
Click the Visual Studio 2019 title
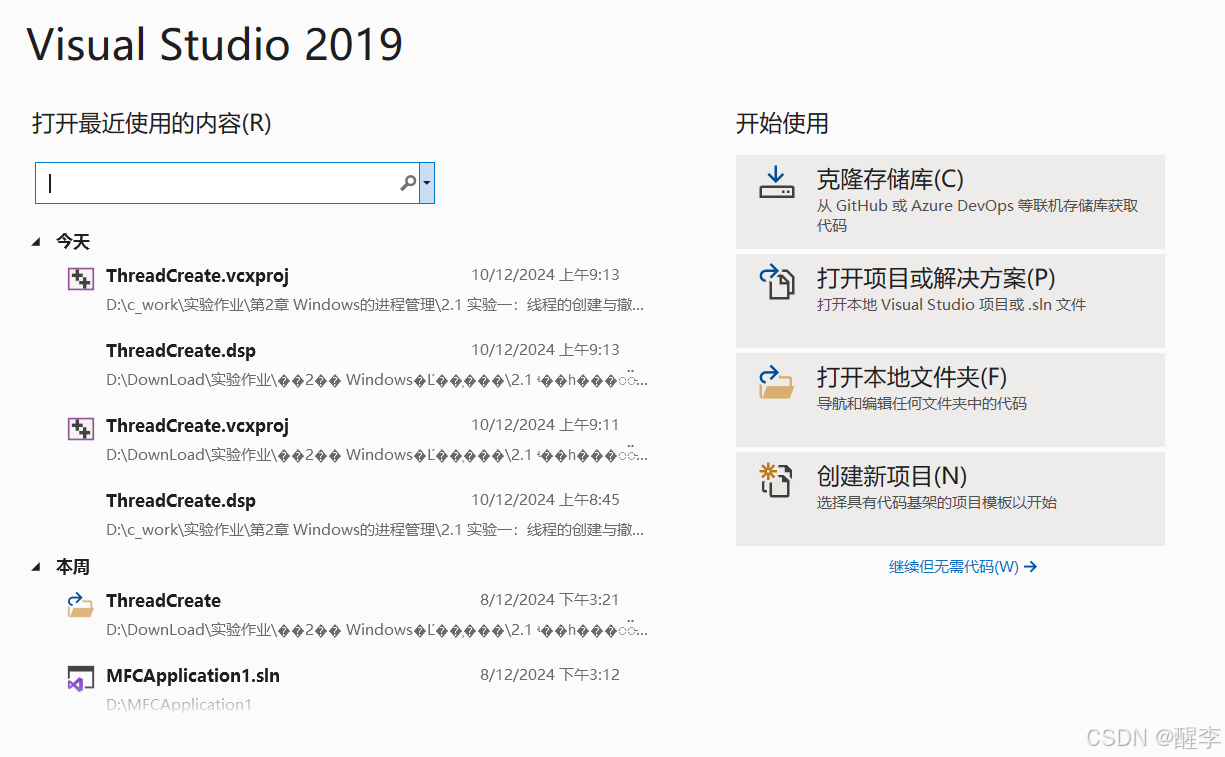(x=215, y=45)
